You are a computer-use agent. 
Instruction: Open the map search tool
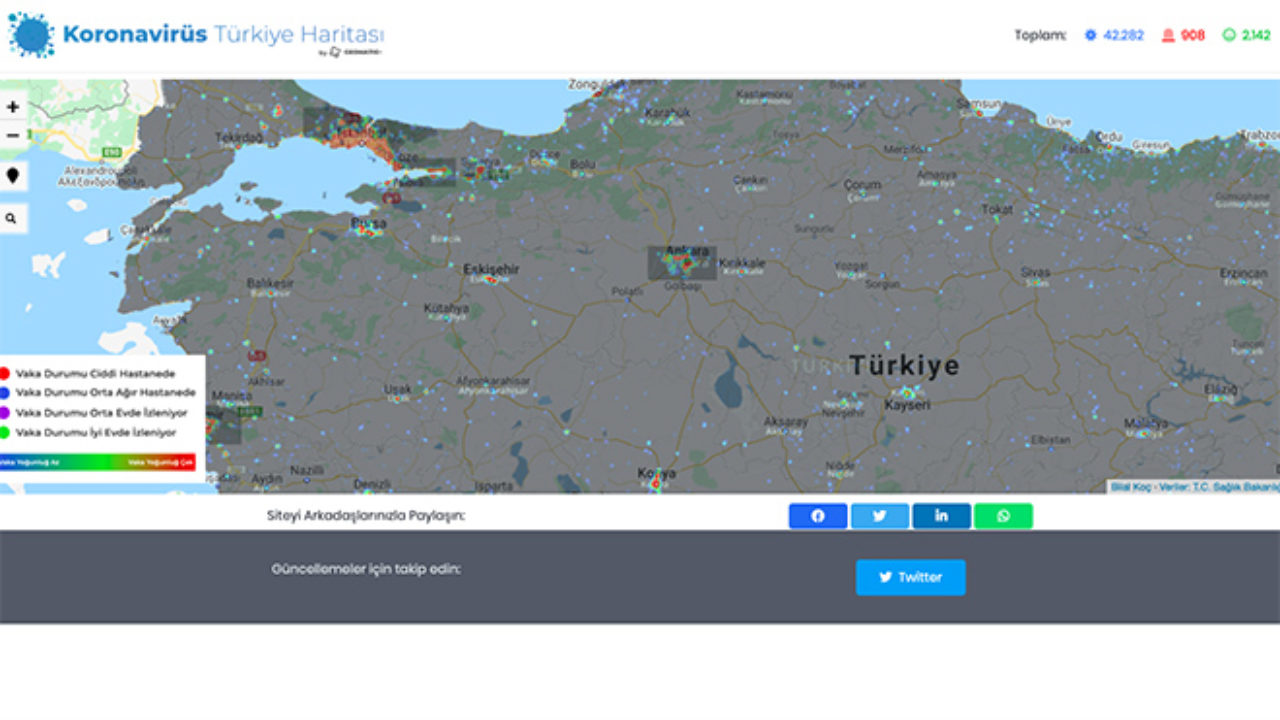click(13, 218)
